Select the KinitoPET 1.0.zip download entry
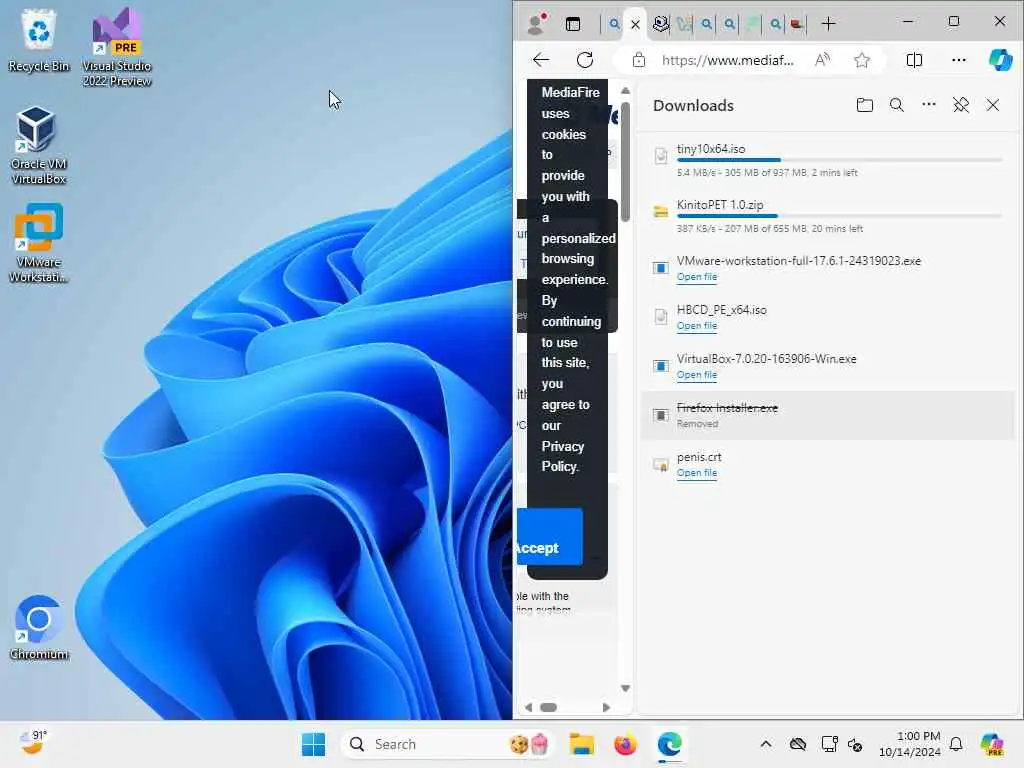The height and width of the screenshot is (768, 1024). 828,216
